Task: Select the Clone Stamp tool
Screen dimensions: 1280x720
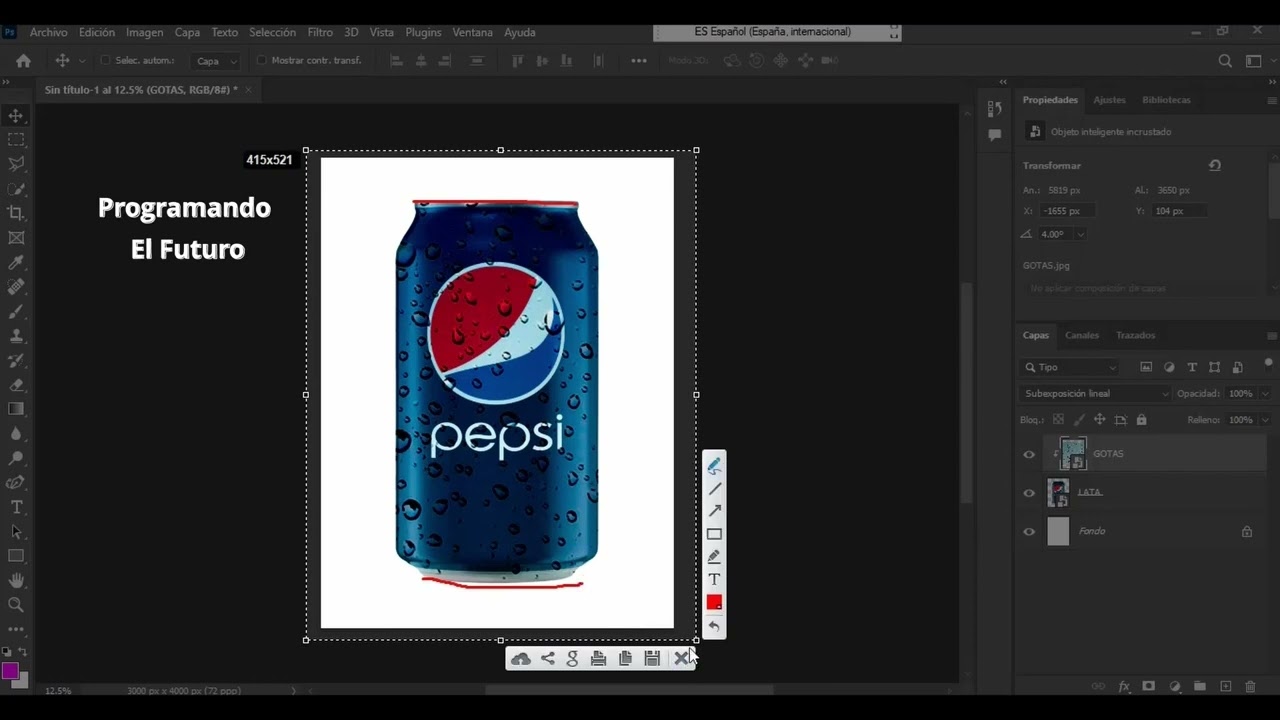Action: [16, 336]
